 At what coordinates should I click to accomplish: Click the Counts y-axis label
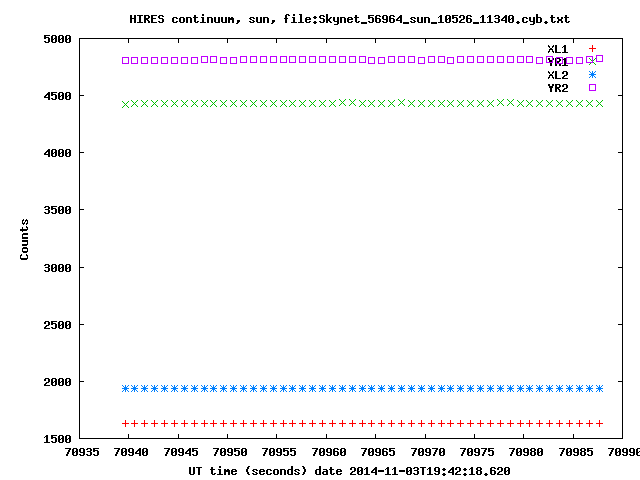click(24, 239)
